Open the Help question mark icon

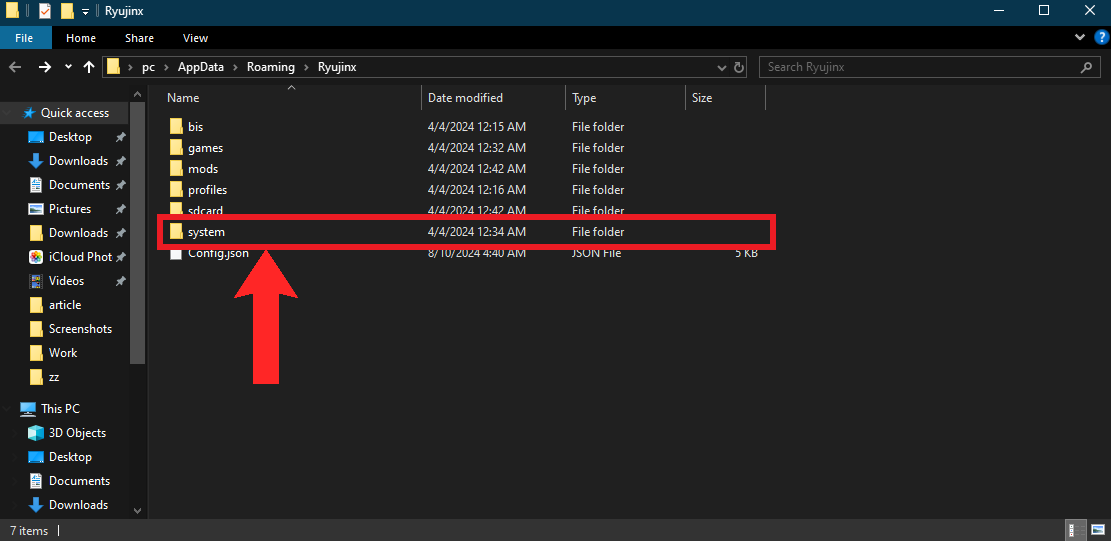coord(1100,38)
